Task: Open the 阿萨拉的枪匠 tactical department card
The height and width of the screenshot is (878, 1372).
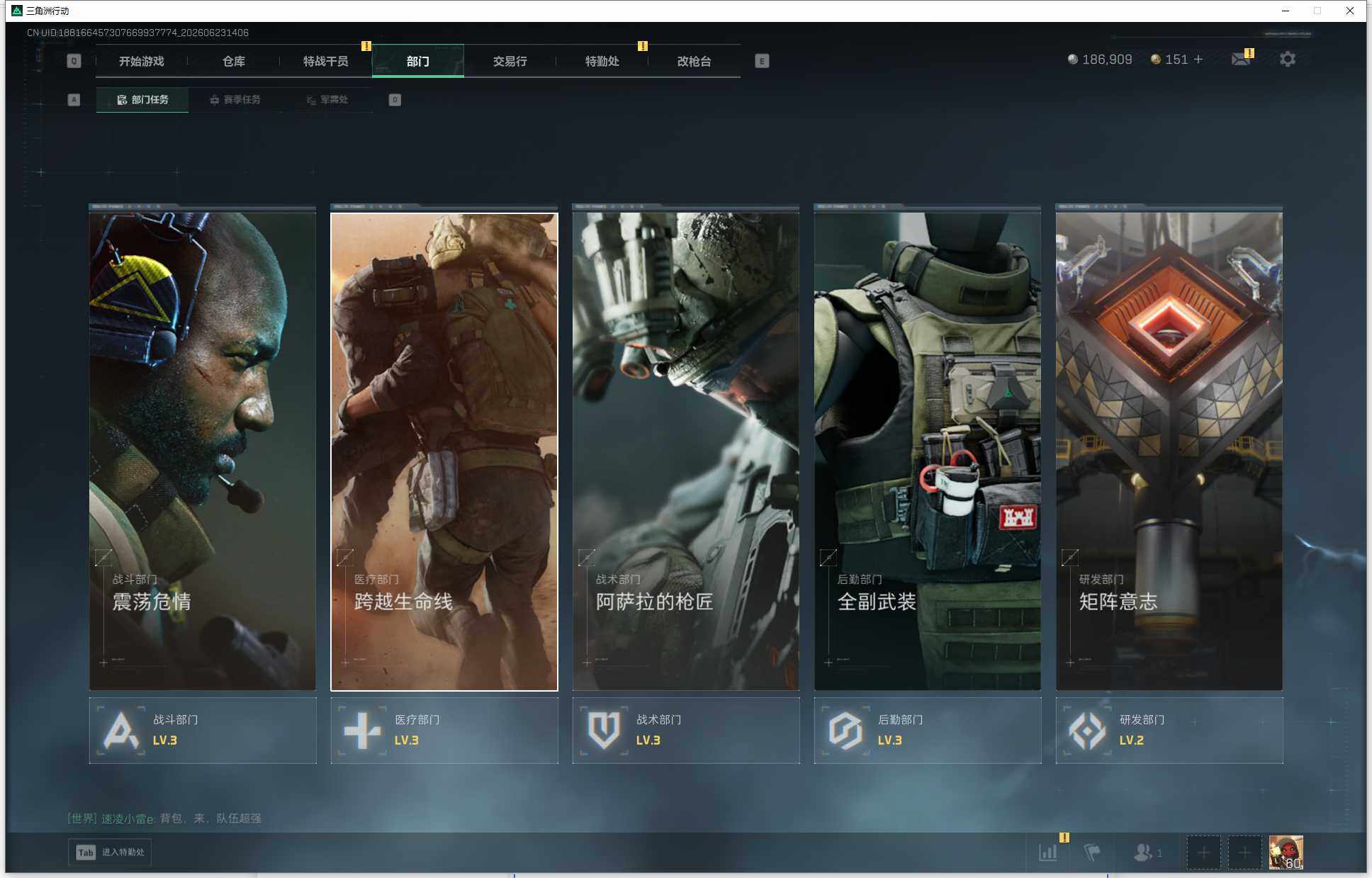Action: 686,451
